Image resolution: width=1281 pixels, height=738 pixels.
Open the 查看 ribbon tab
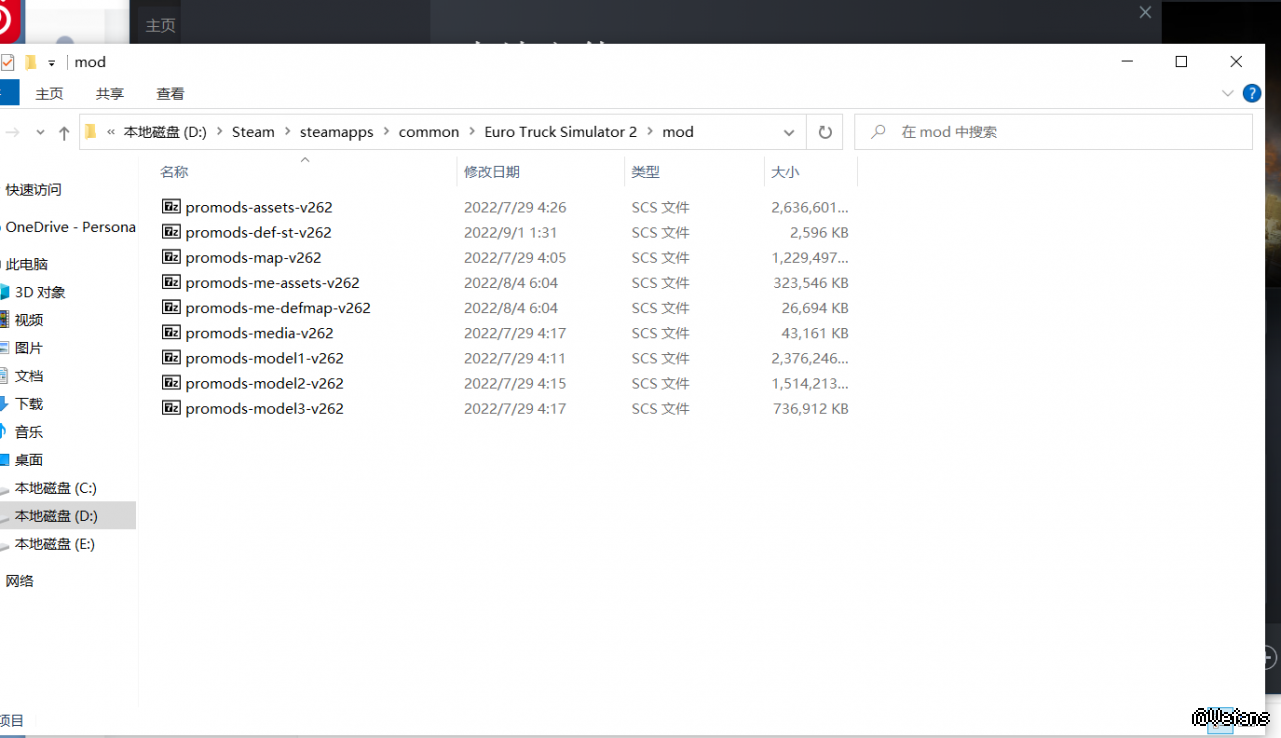170,93
